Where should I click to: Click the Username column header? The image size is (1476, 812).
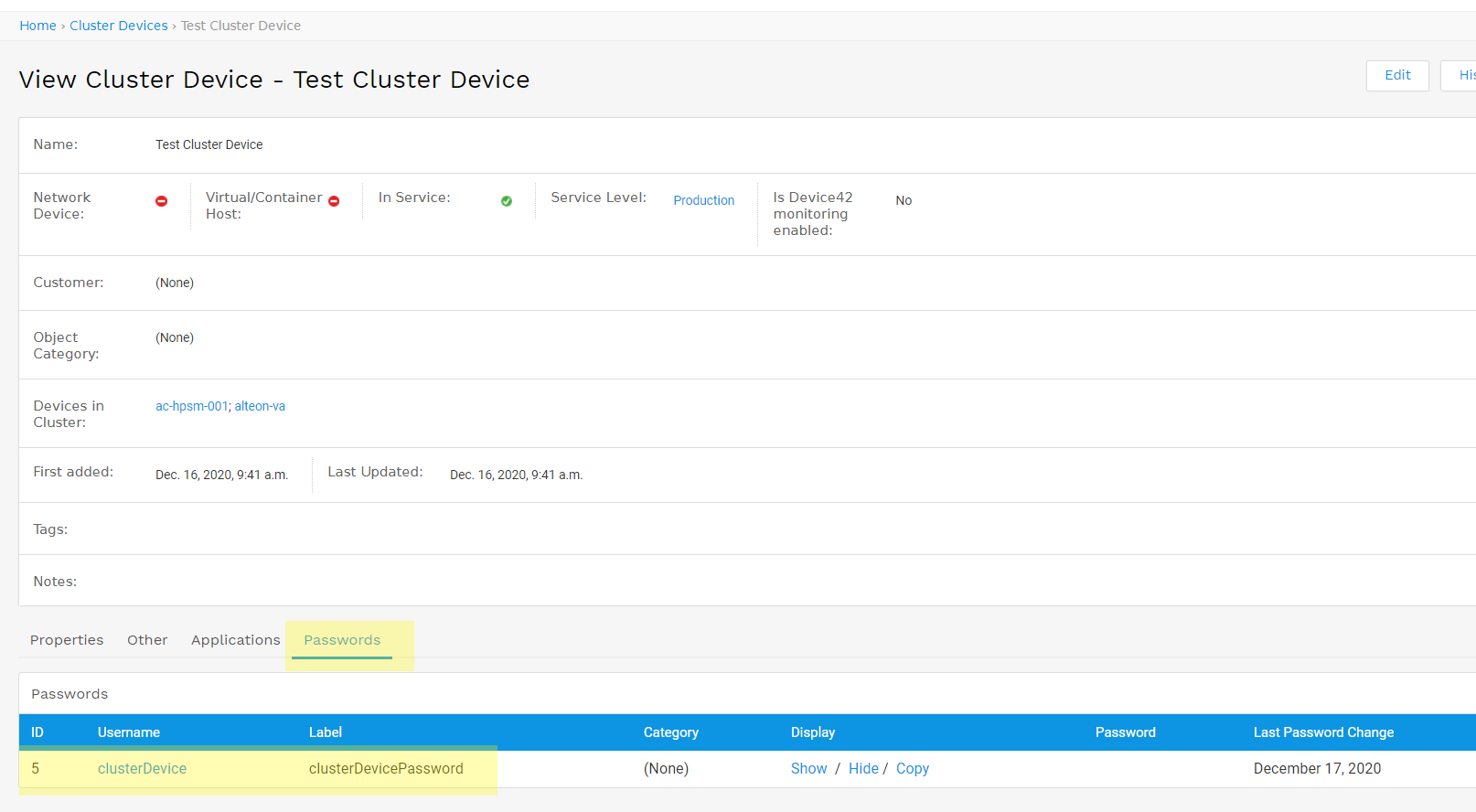click(129, 732)
